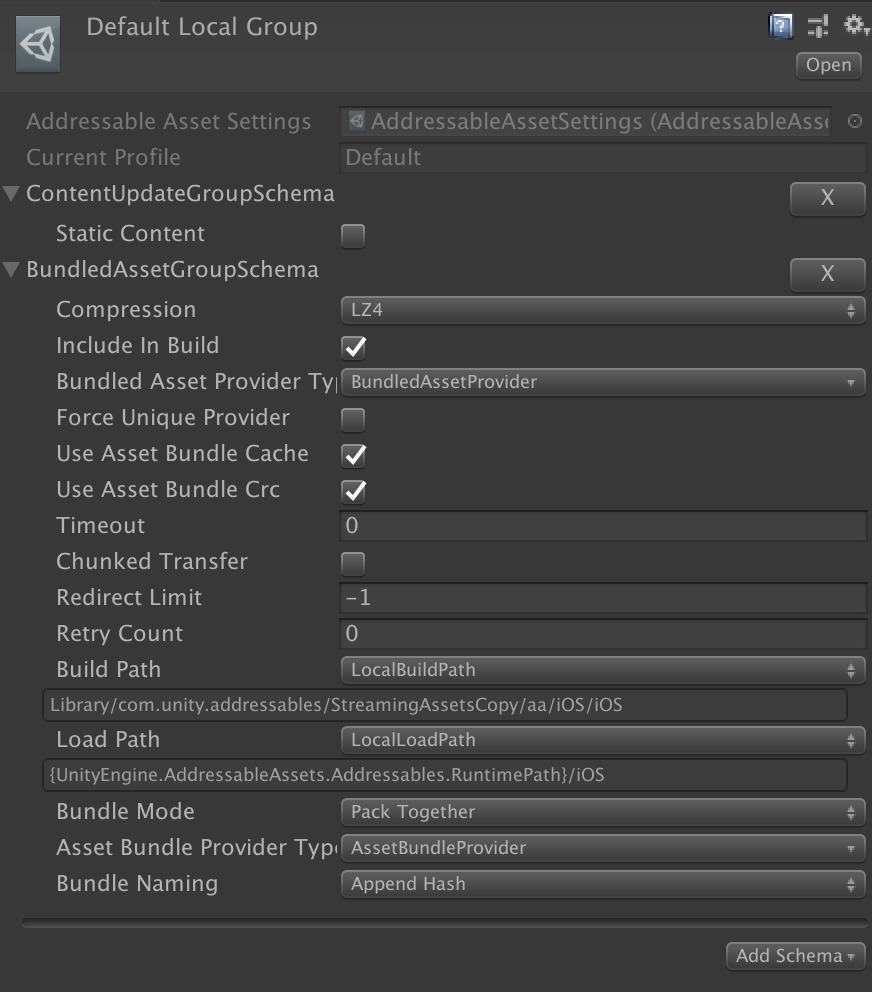Remove BundledAssetGroupSchema with its X button
Screen dimensions: 872x992
click(x=827, y=274)
